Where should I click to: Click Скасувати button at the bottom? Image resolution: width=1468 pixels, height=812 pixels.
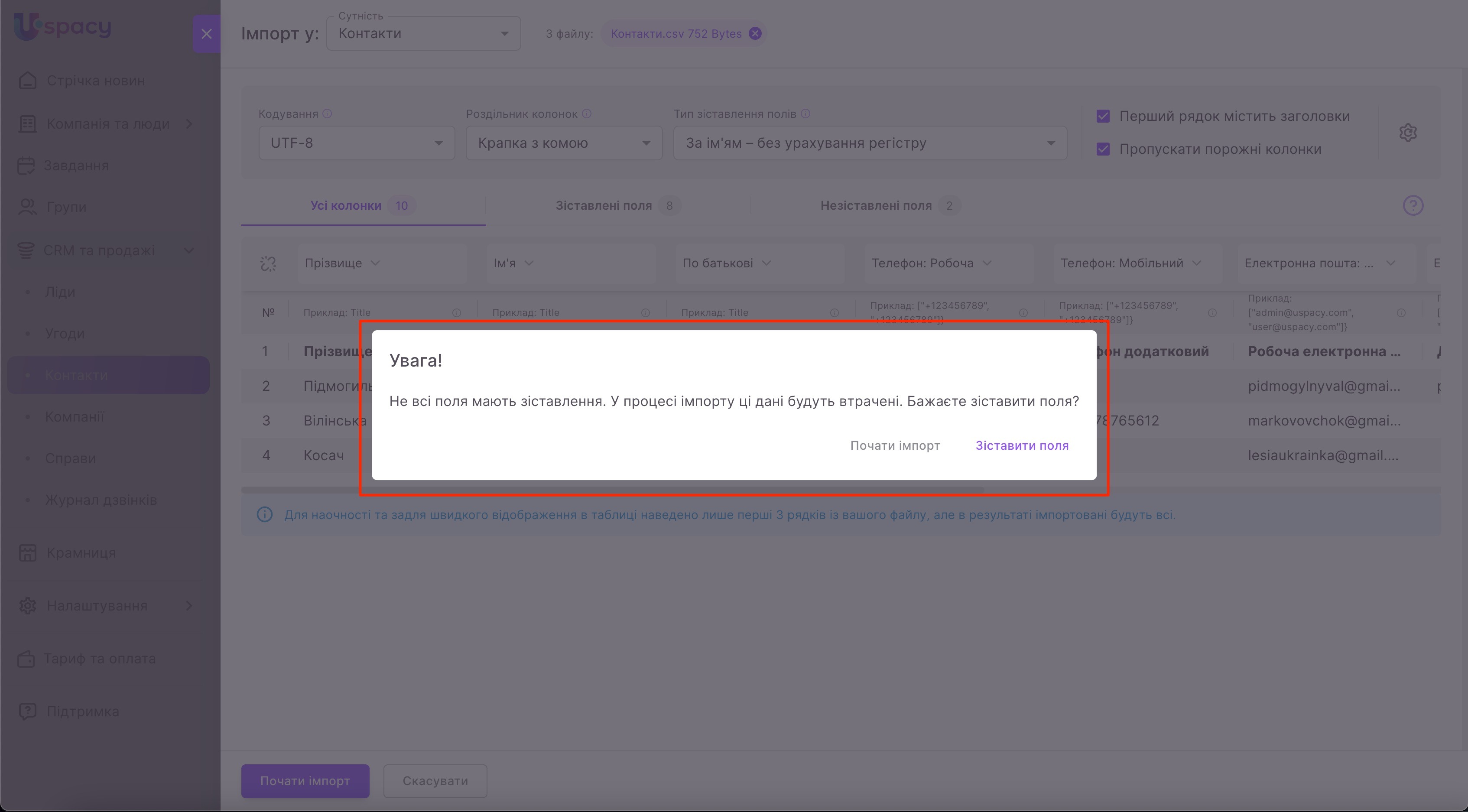coord(435,781)
